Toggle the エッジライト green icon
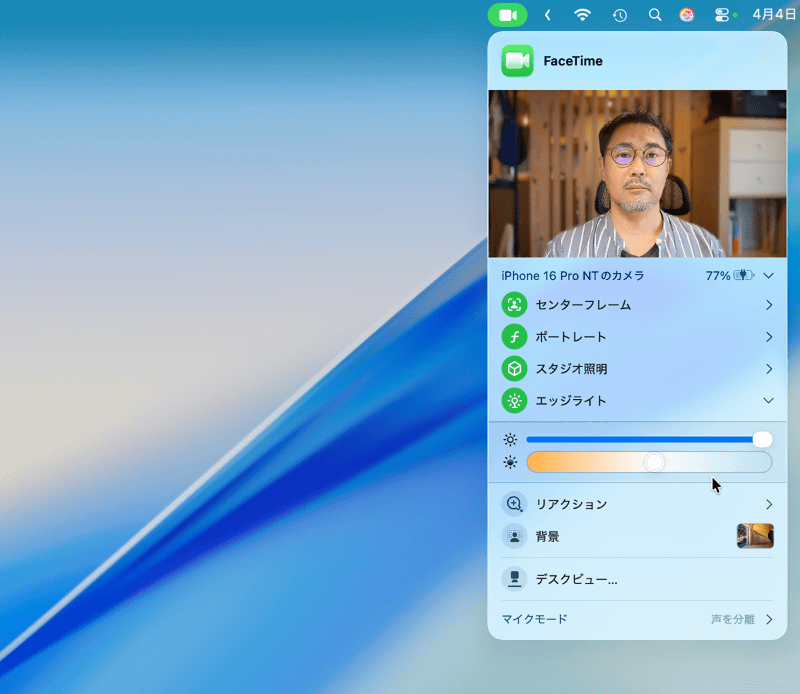This screenshot has height=694, width=800. 514,401
